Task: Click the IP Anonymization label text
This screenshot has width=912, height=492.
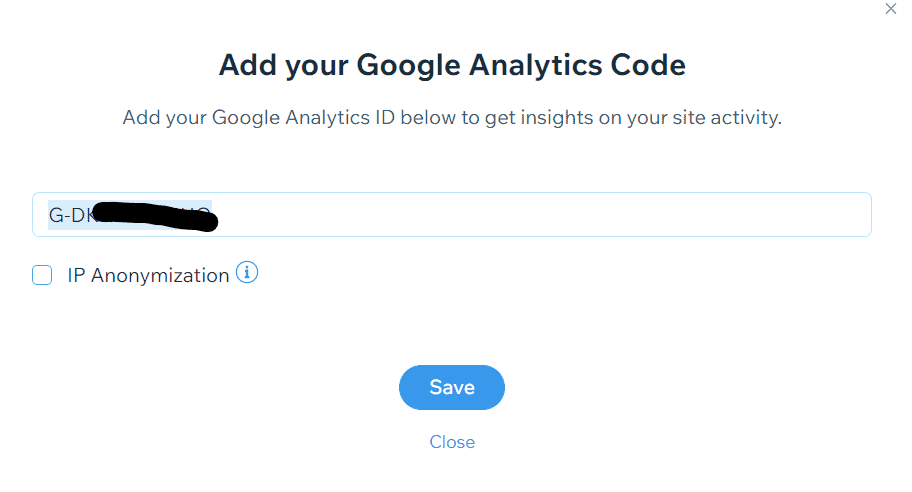Action: click(148, 276)
